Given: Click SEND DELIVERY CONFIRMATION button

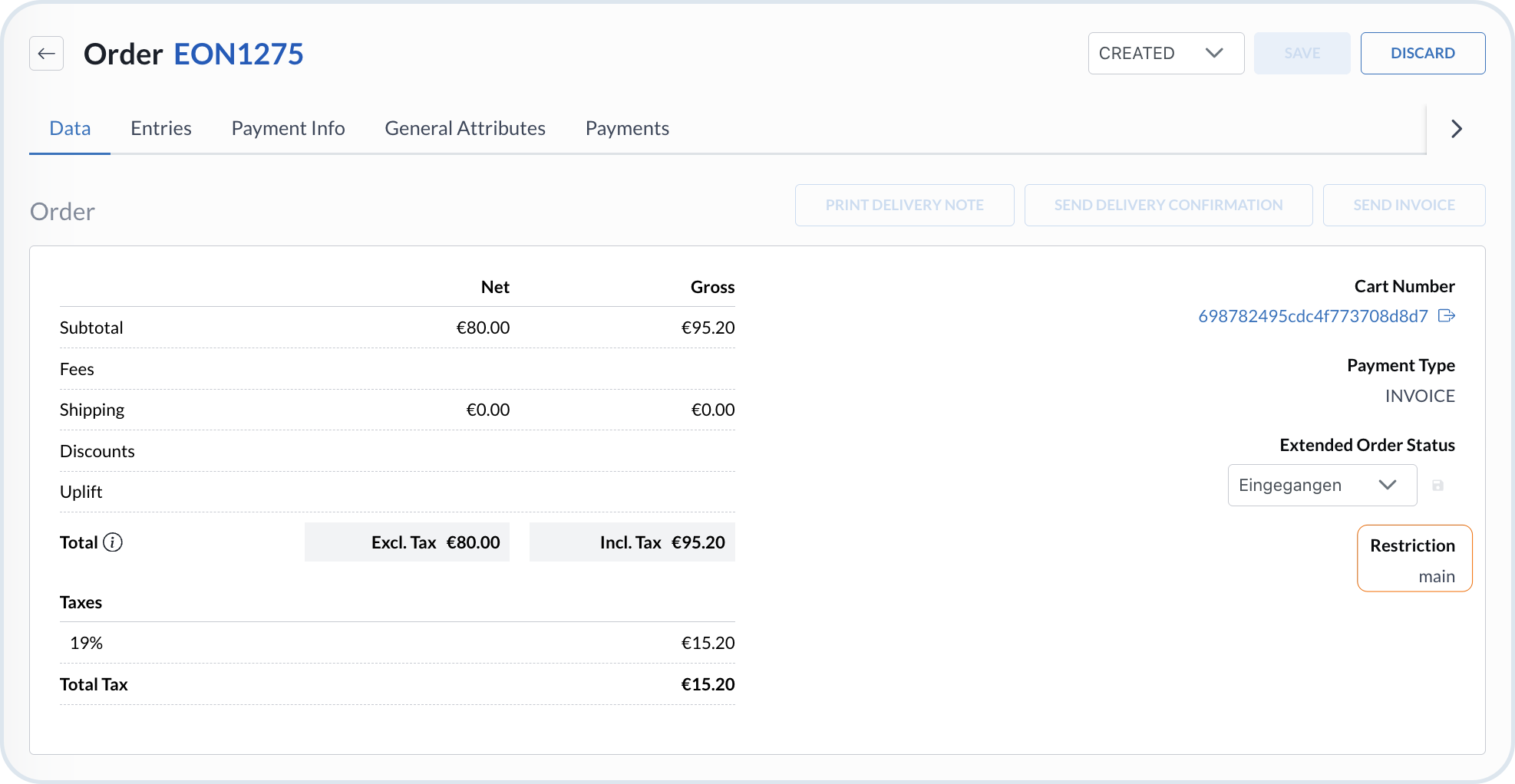Looking at the screenshot, I should (x=1167, y=206).
